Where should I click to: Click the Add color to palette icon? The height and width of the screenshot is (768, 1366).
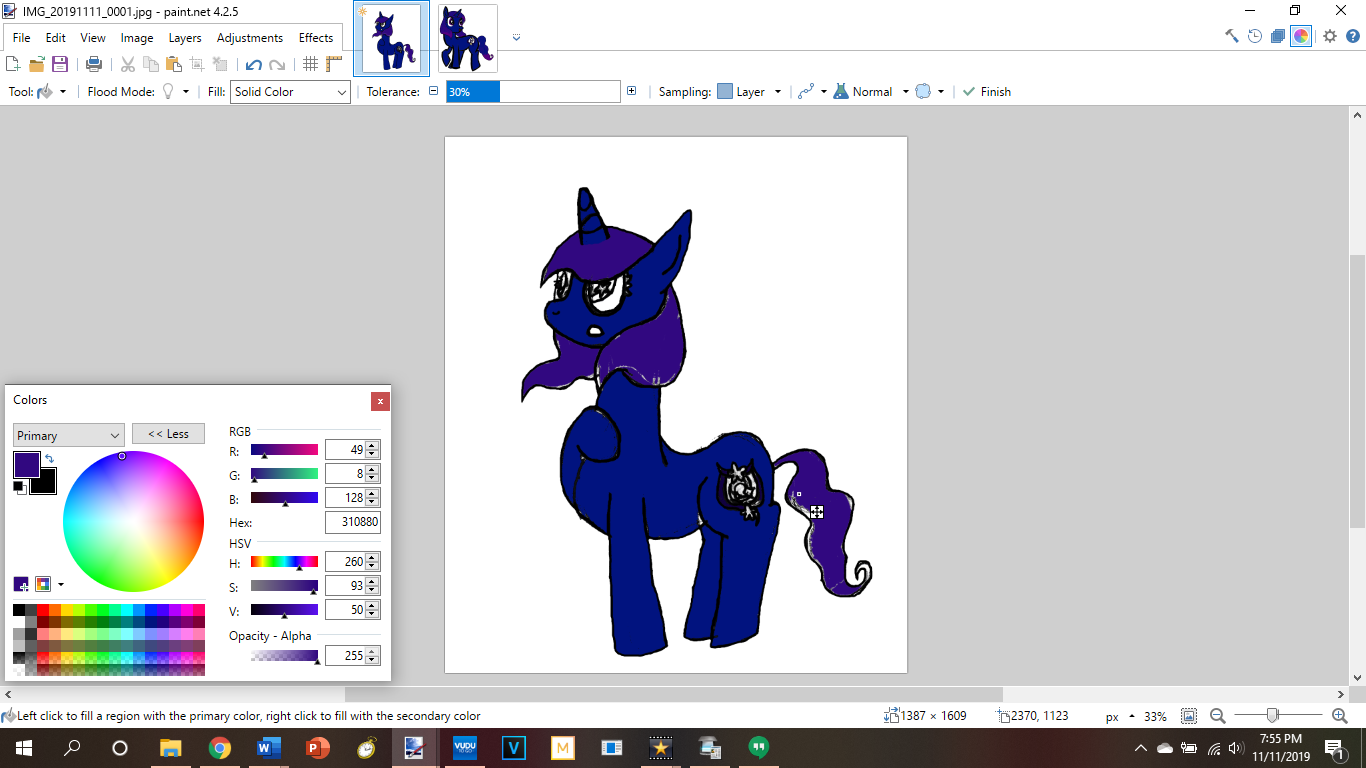pos(21,584)
